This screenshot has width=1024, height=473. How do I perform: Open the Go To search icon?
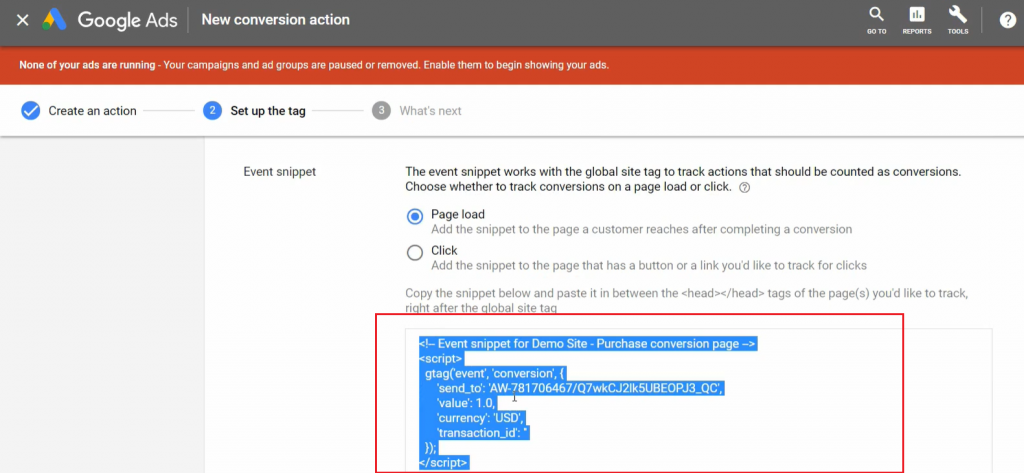pyautogui.click(x=876, y=20)
